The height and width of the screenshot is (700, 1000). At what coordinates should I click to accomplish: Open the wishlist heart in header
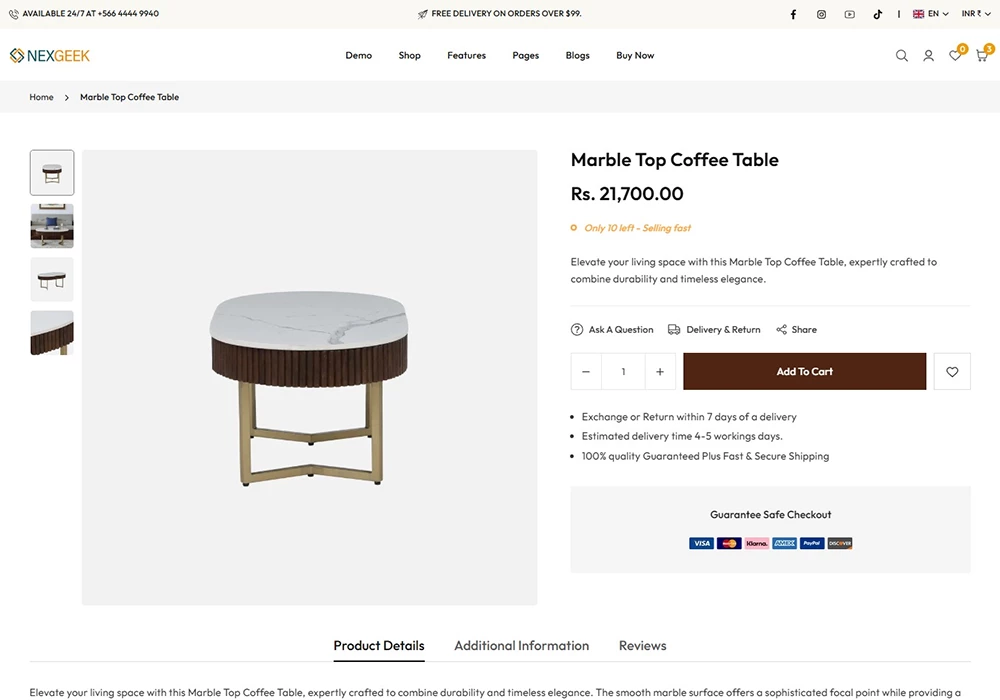(x=955, y=56)
